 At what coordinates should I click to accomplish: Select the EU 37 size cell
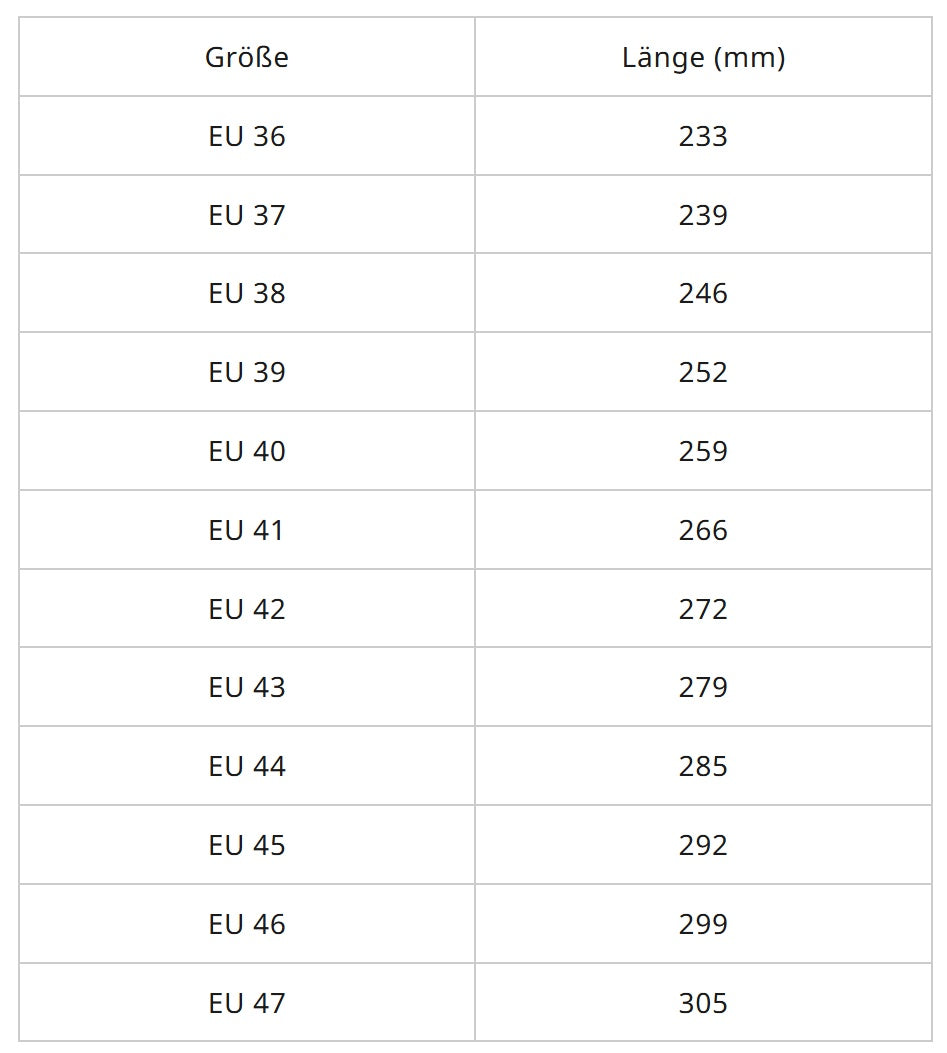(247, 215)
